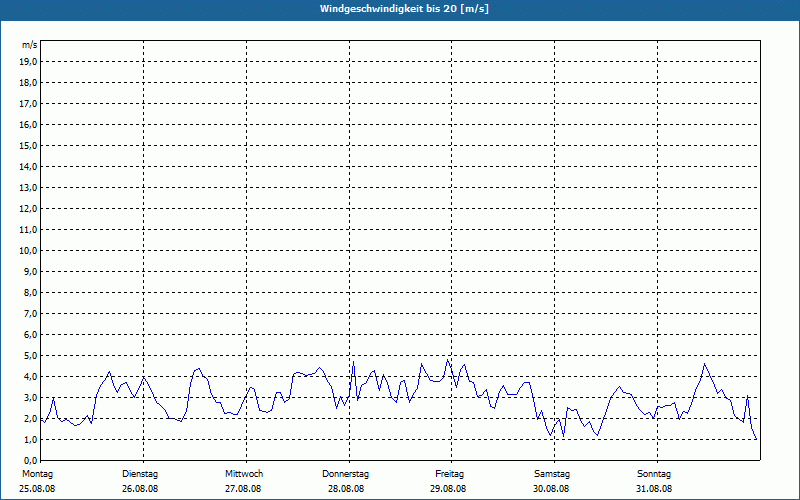This screenshot has height=500, width=800.
Task: Click the date 25.08.08
Action: click(37, 489)
